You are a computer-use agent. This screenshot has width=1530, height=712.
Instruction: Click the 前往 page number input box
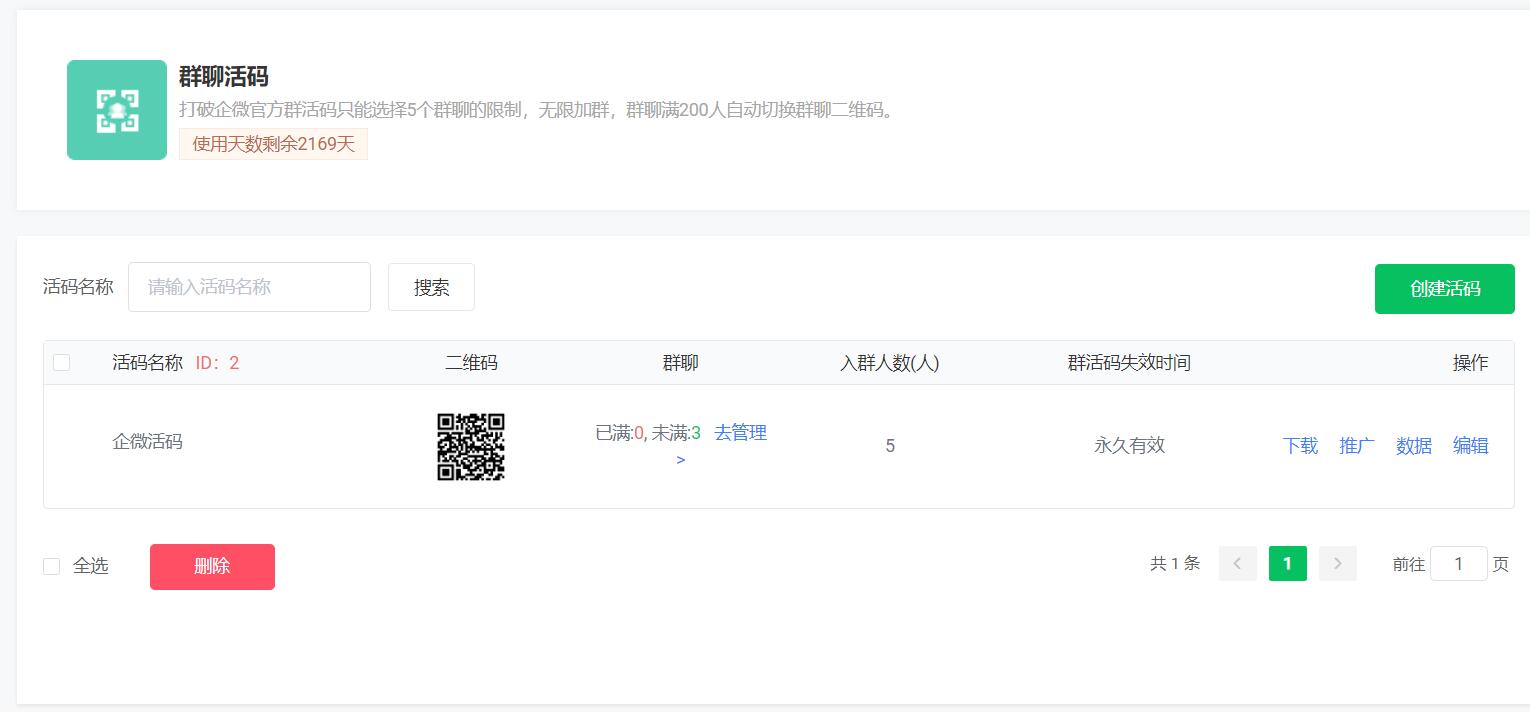(x=1458, y=564)
